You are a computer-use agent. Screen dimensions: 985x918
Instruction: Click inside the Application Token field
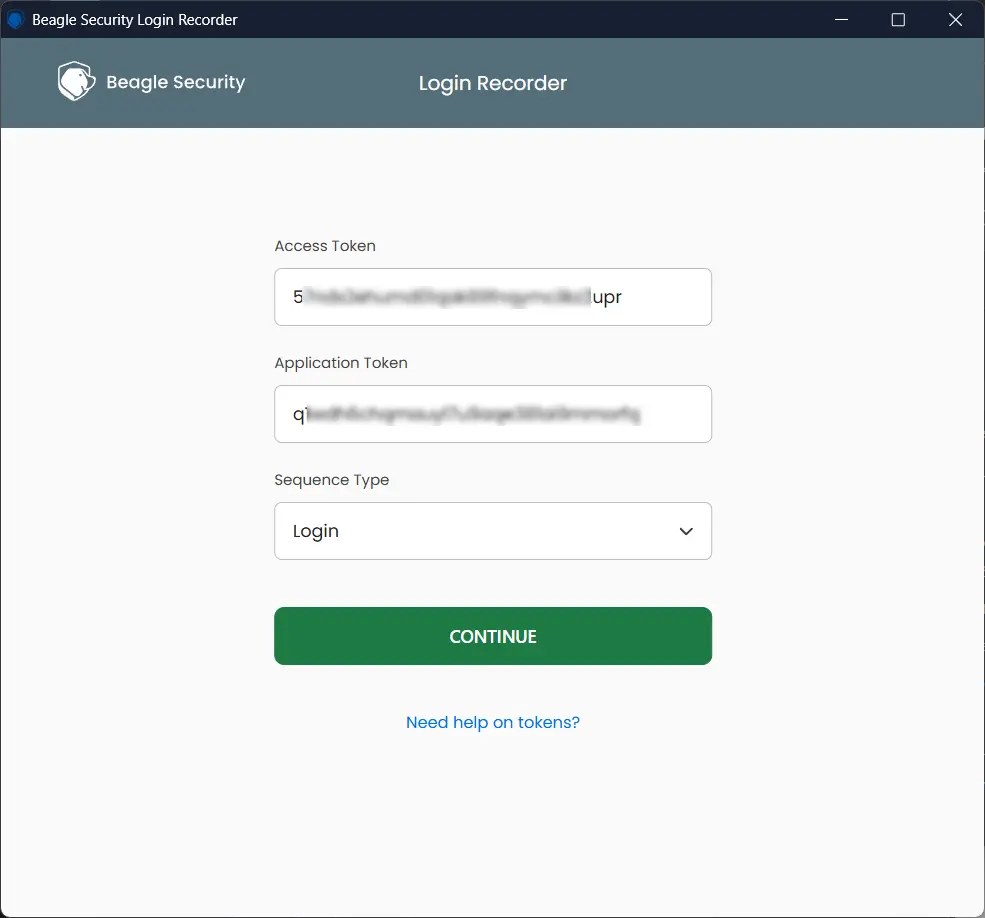click(x=493, y=414)
